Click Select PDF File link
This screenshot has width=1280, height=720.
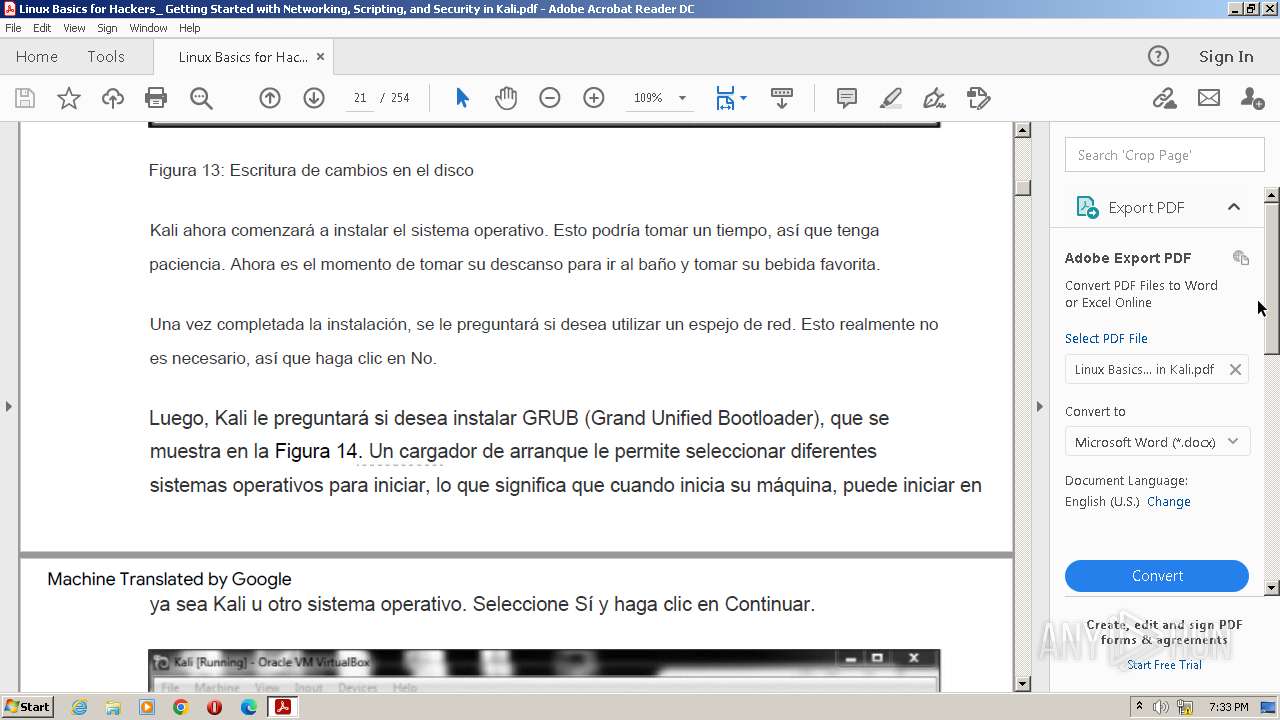tap(1106, 339)
